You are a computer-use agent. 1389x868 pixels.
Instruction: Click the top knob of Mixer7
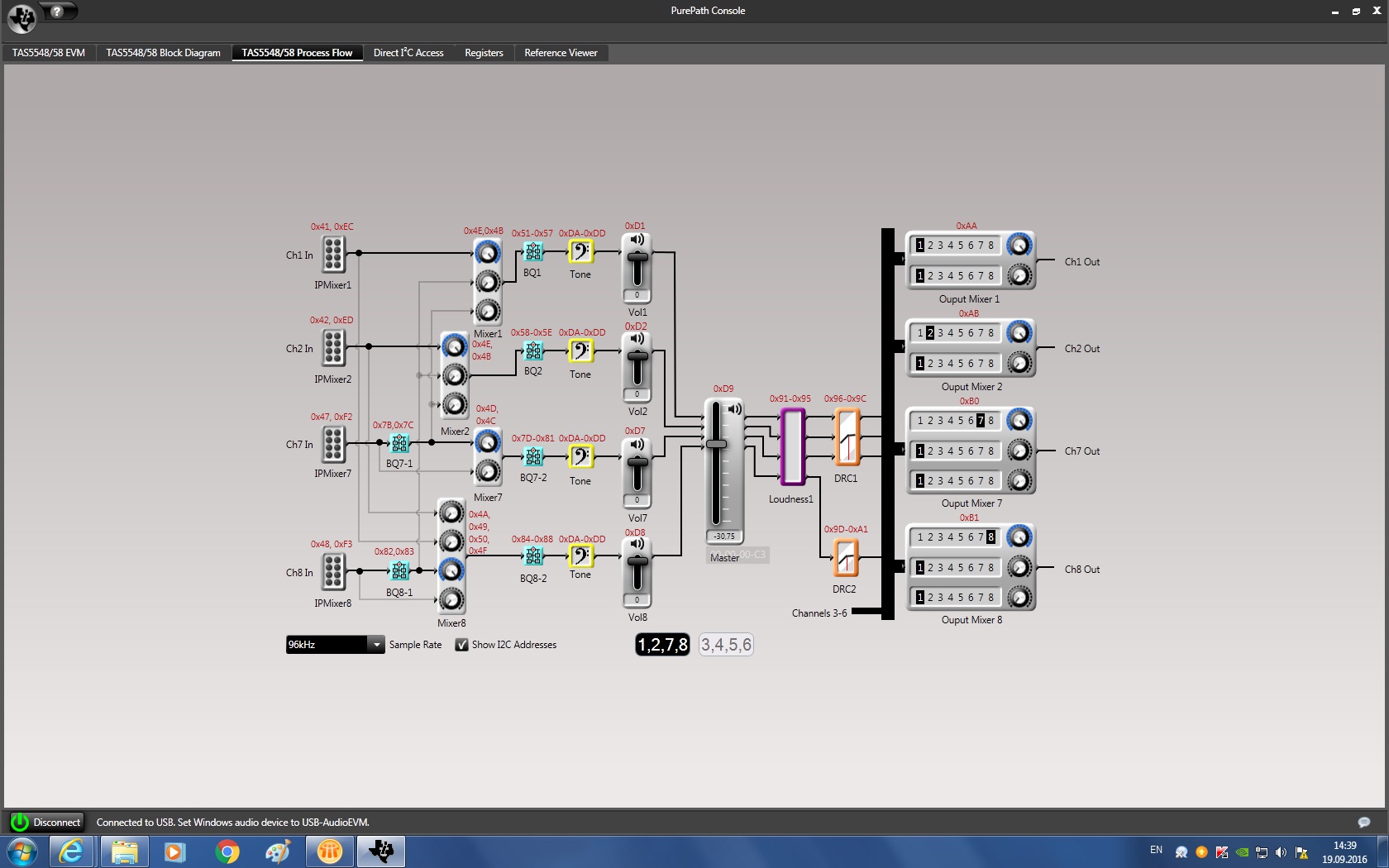(488, 442)
